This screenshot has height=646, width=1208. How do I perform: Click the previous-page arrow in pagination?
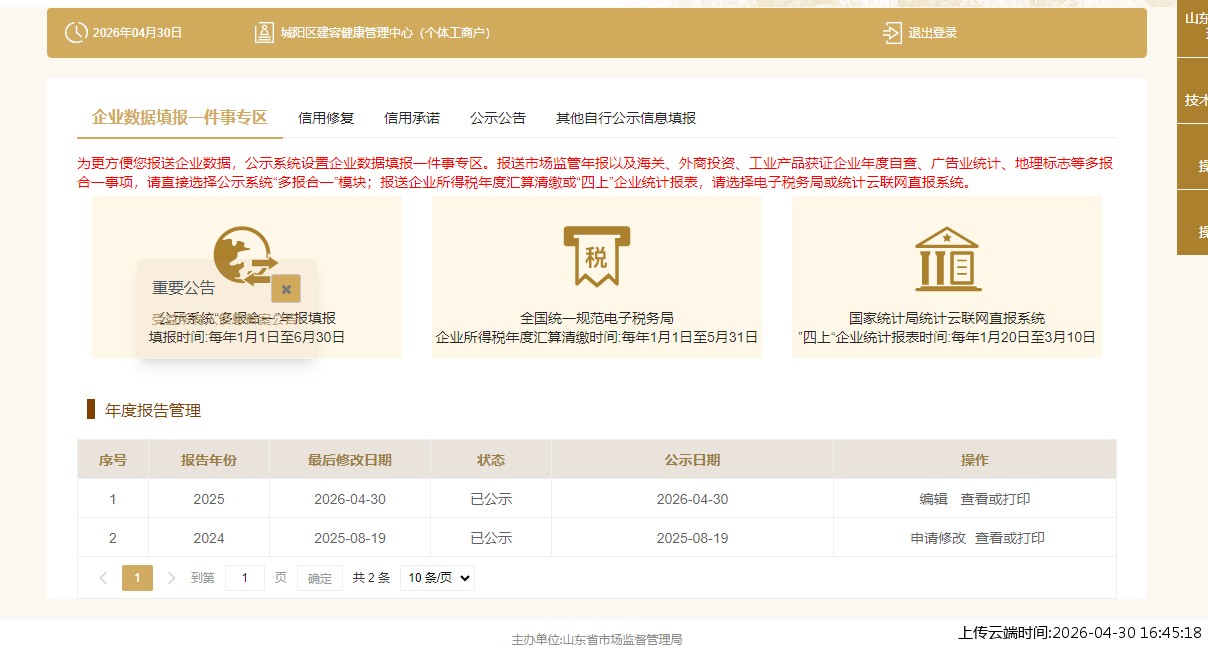103,577
